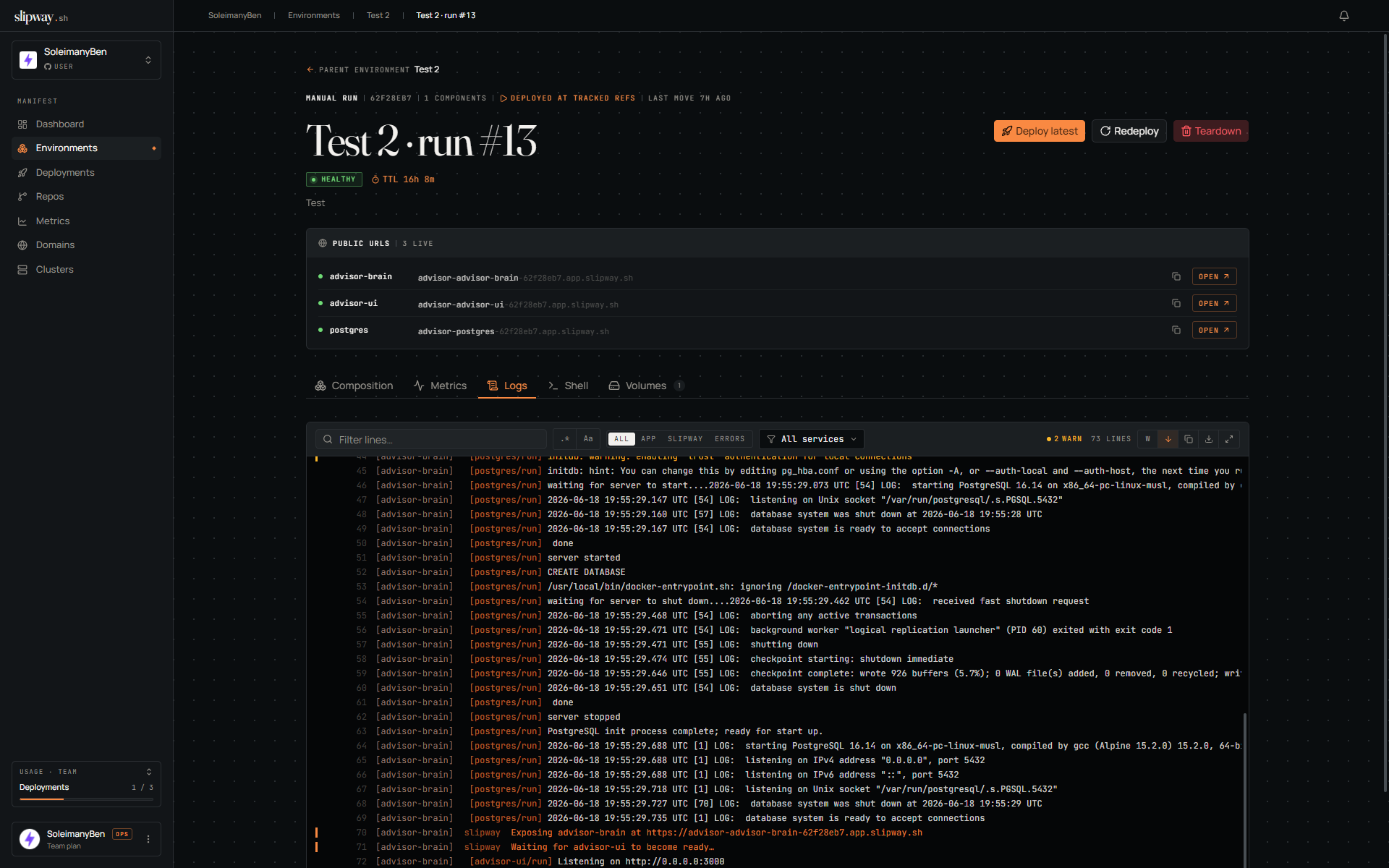
Task: Expand the SoleimanyBen workspace switcher
Action: (x=148, y=60)
